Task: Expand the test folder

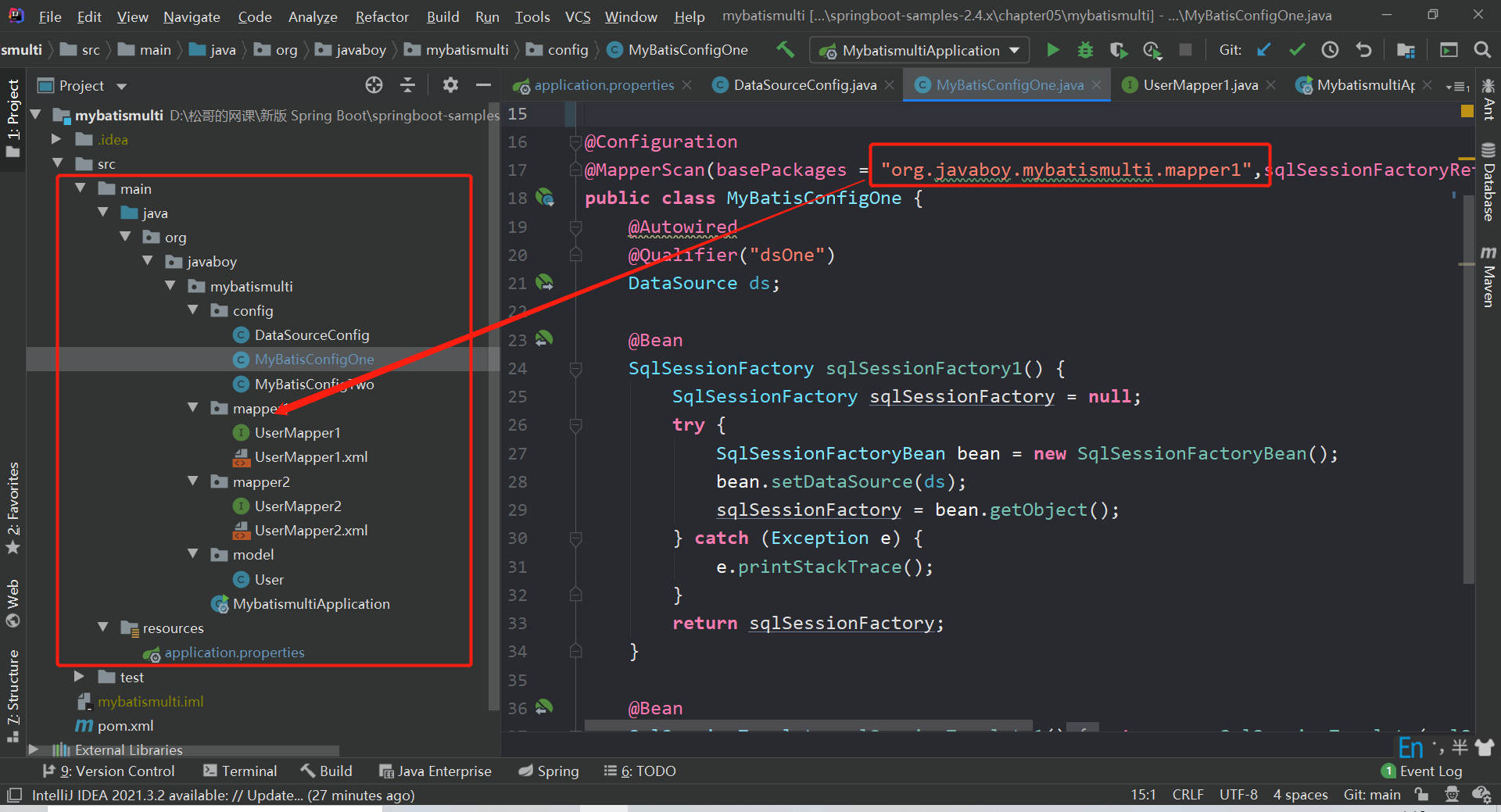Action: coord(79,677)
